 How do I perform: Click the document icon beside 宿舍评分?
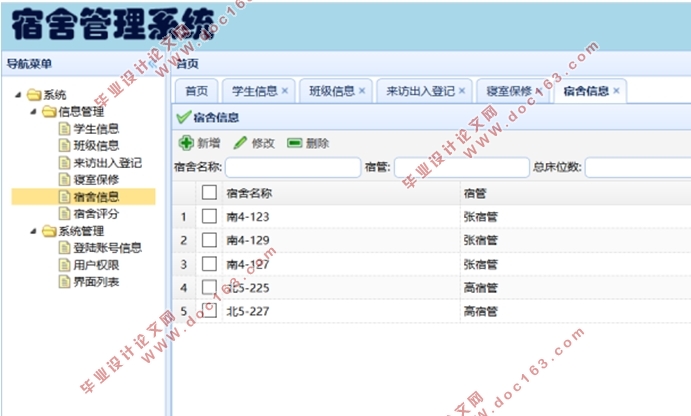[x=64, y=214]
